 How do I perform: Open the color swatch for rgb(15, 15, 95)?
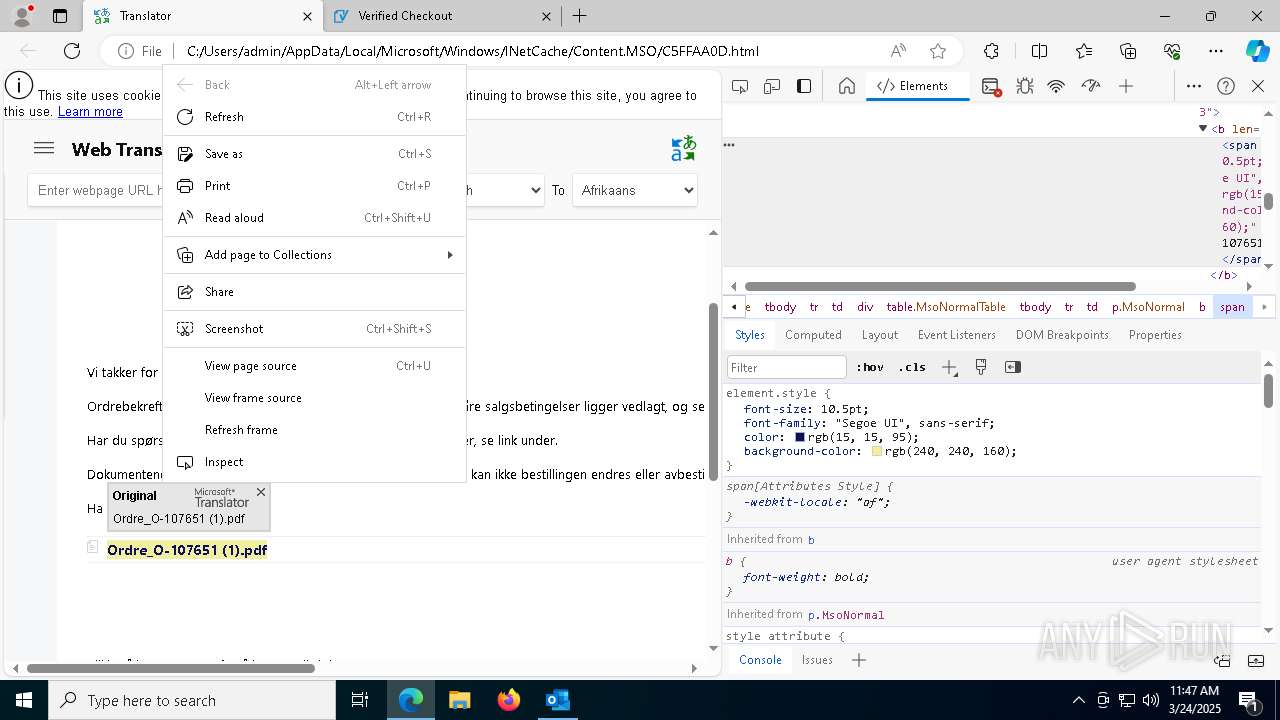[800, 437]
